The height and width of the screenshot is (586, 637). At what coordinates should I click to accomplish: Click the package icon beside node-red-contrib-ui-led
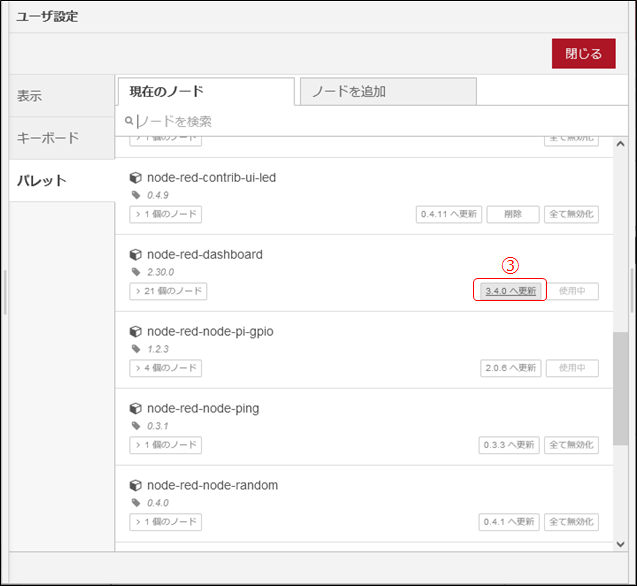tap(136, 178)
